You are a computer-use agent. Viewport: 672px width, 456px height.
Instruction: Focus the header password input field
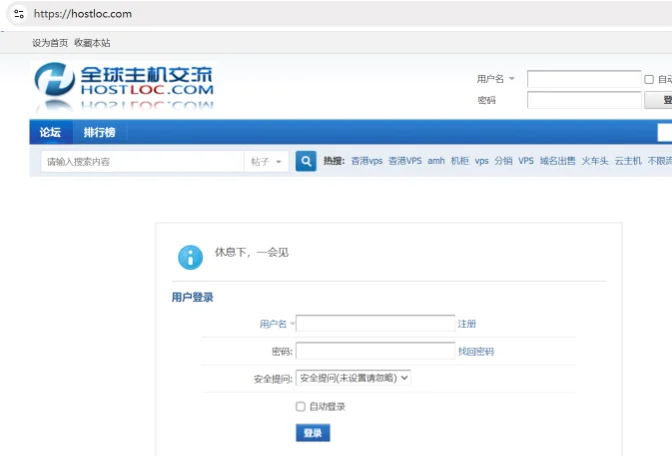[584, 100]
